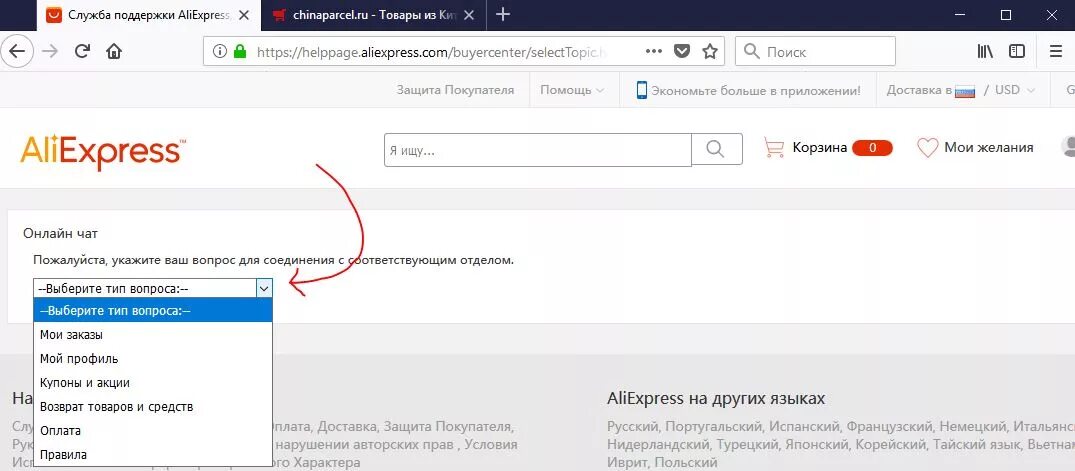Click the wishlist heart icon
Viewport: 1075px width, 471px height.
[x=928, y=147]
